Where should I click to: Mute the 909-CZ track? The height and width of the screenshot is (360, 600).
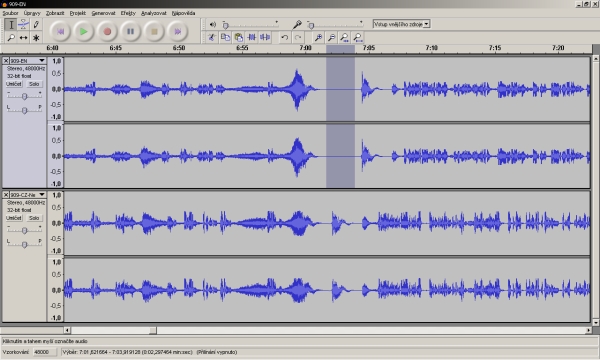(x=14, y=218)
